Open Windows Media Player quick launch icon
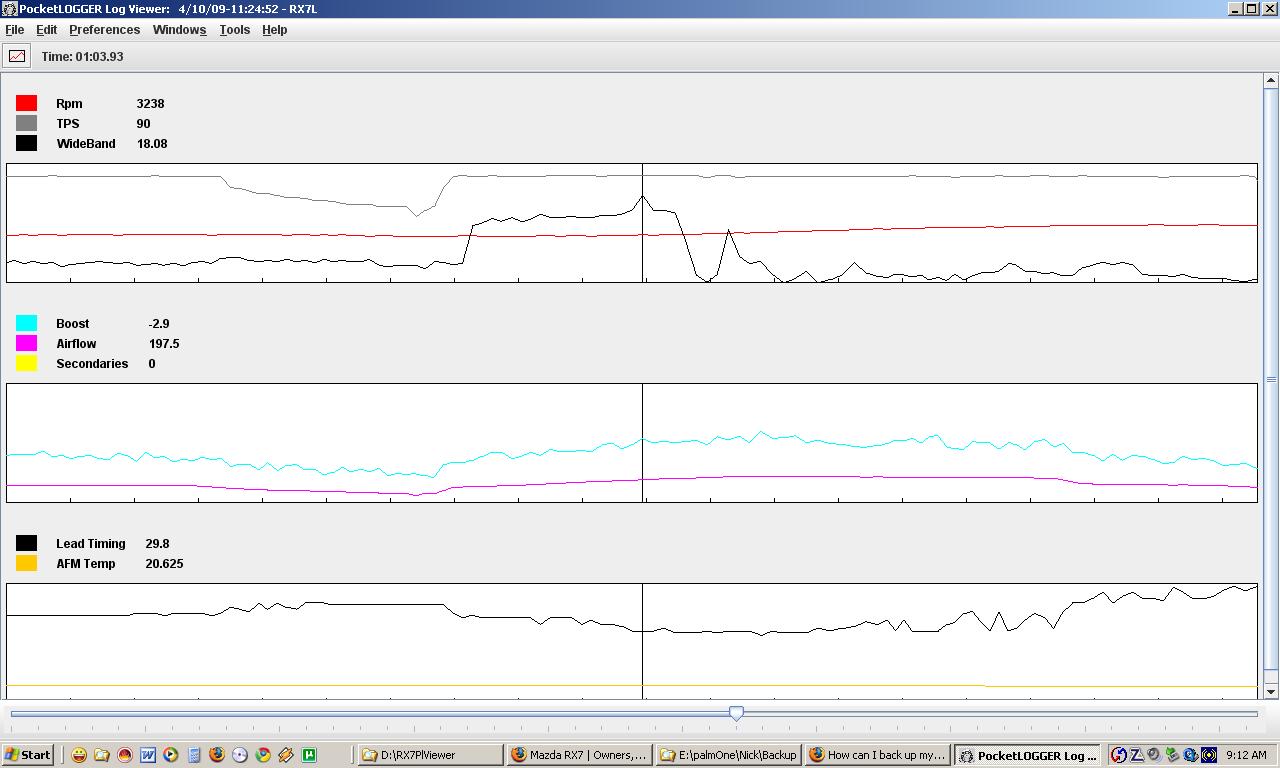 171,755
